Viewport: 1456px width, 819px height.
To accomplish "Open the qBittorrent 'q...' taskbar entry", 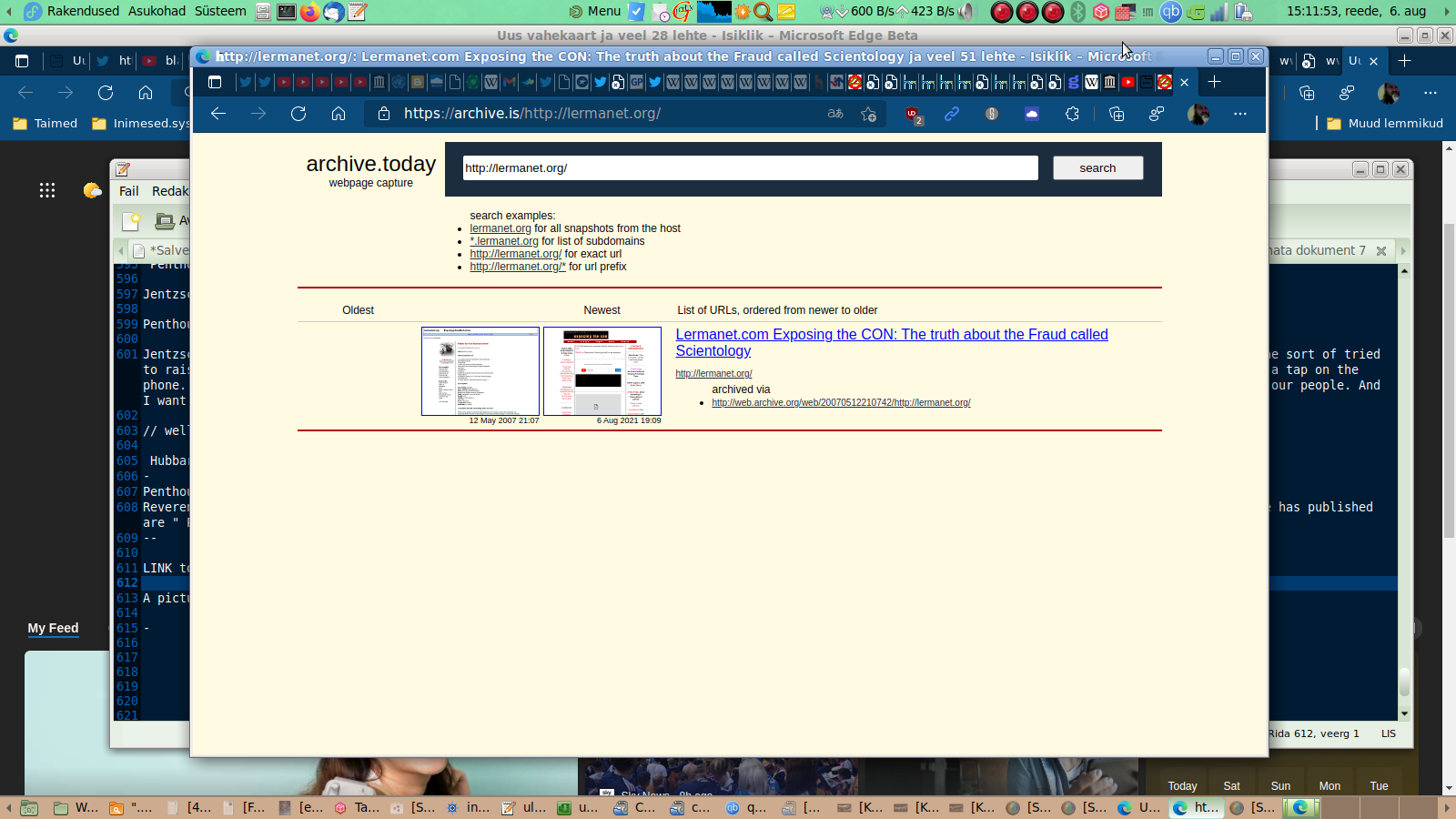I will point(746,807).
